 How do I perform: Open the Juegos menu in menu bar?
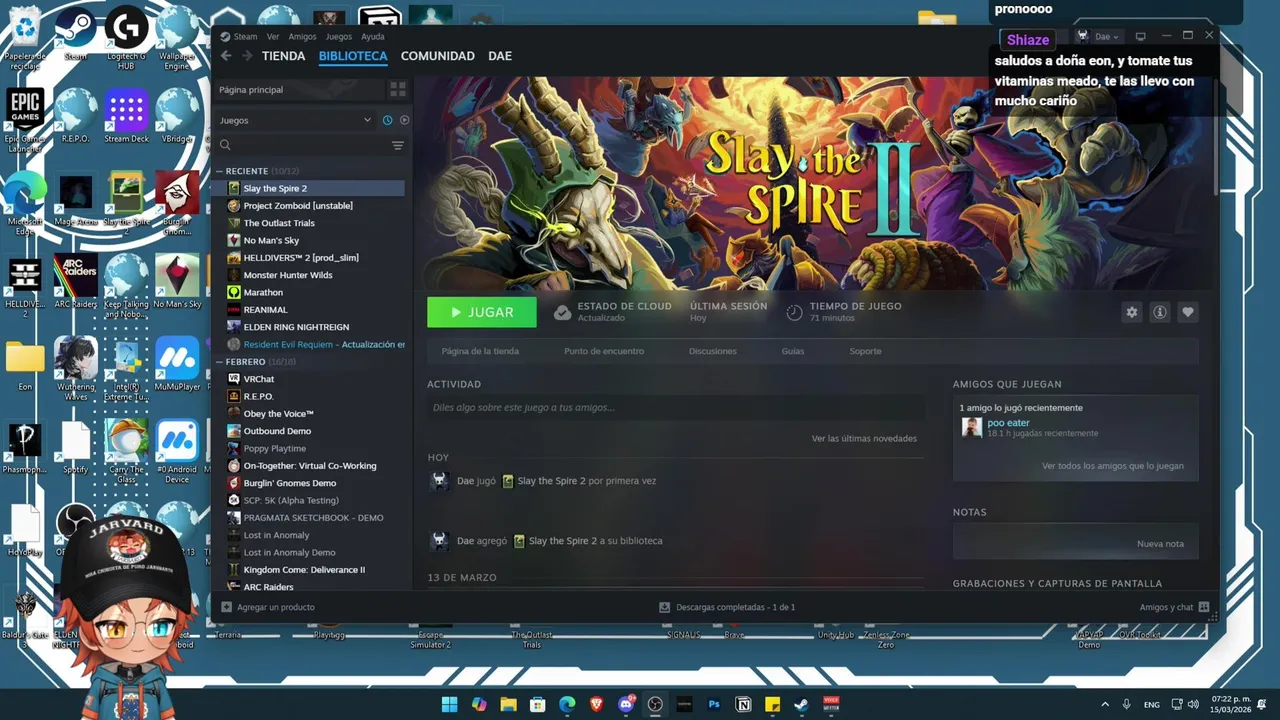pos(339,36)
